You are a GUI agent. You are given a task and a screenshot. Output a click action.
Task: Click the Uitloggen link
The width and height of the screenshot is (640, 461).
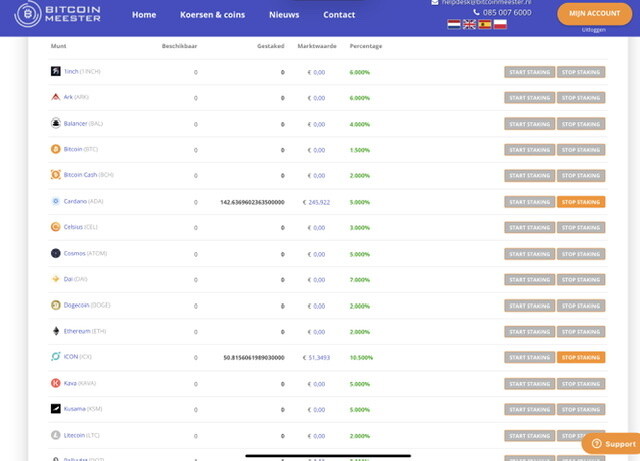click(594, 30)
